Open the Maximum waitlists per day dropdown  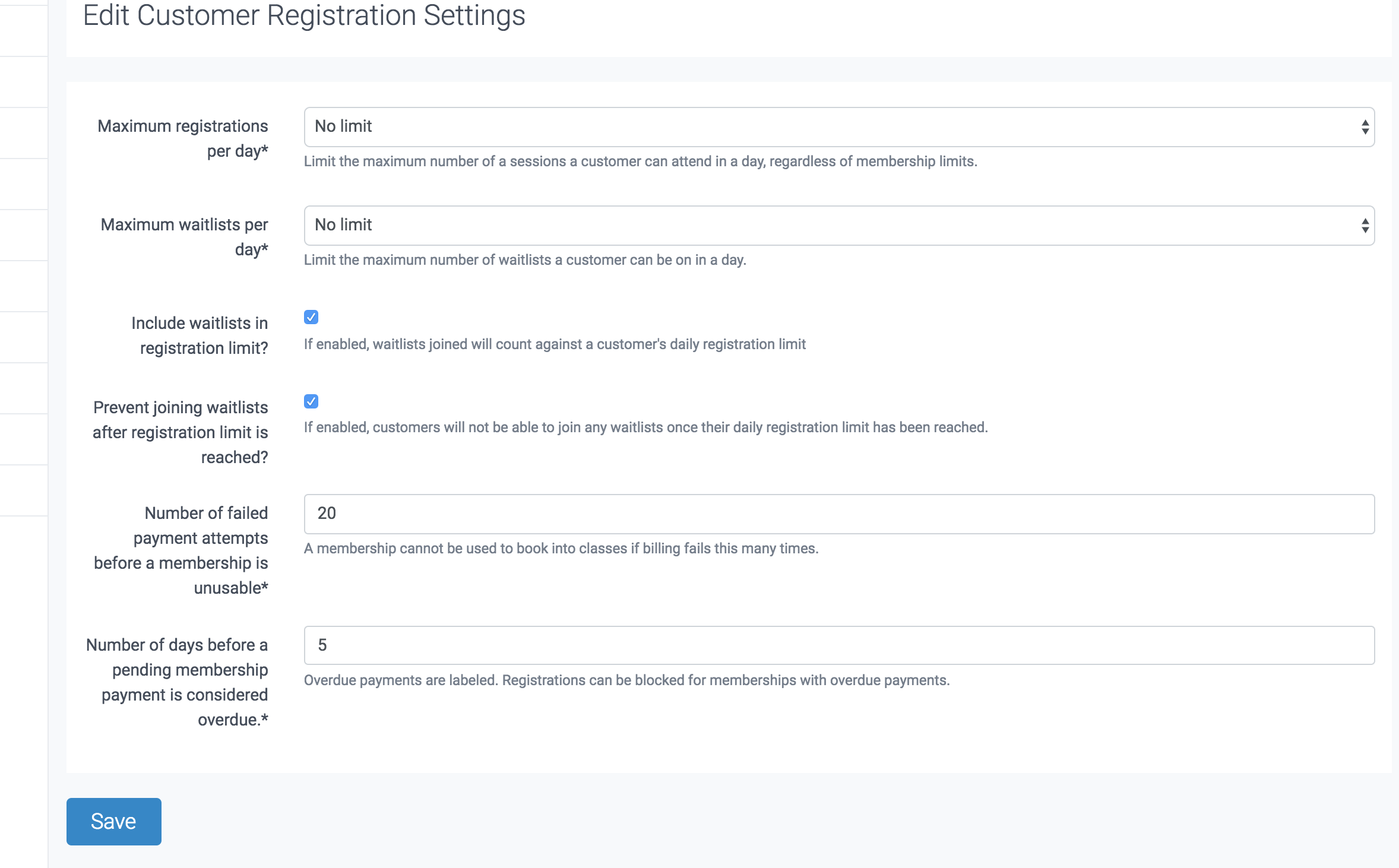pos(838,226)
